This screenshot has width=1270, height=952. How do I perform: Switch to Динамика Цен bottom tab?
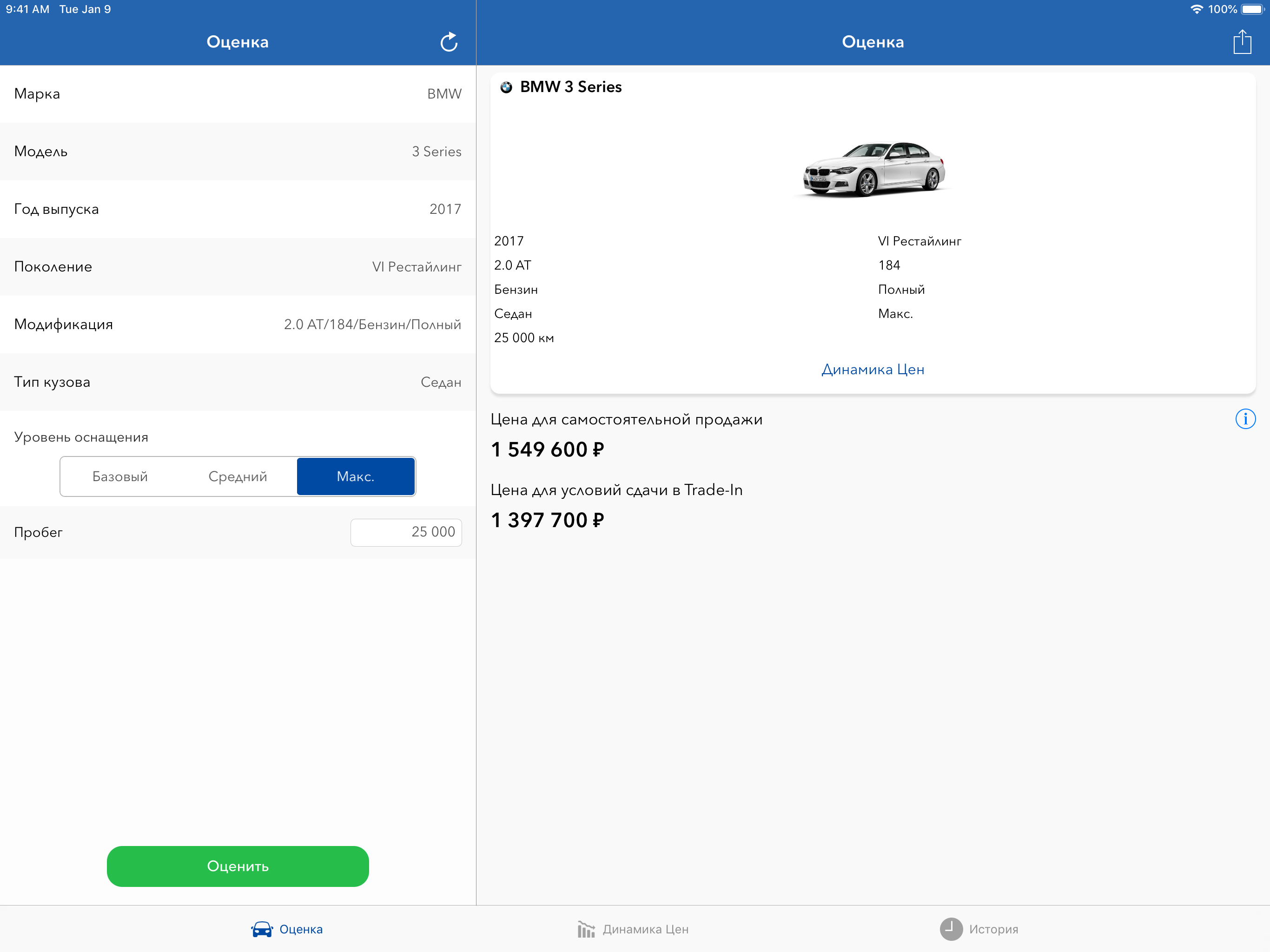coord(645,928)
